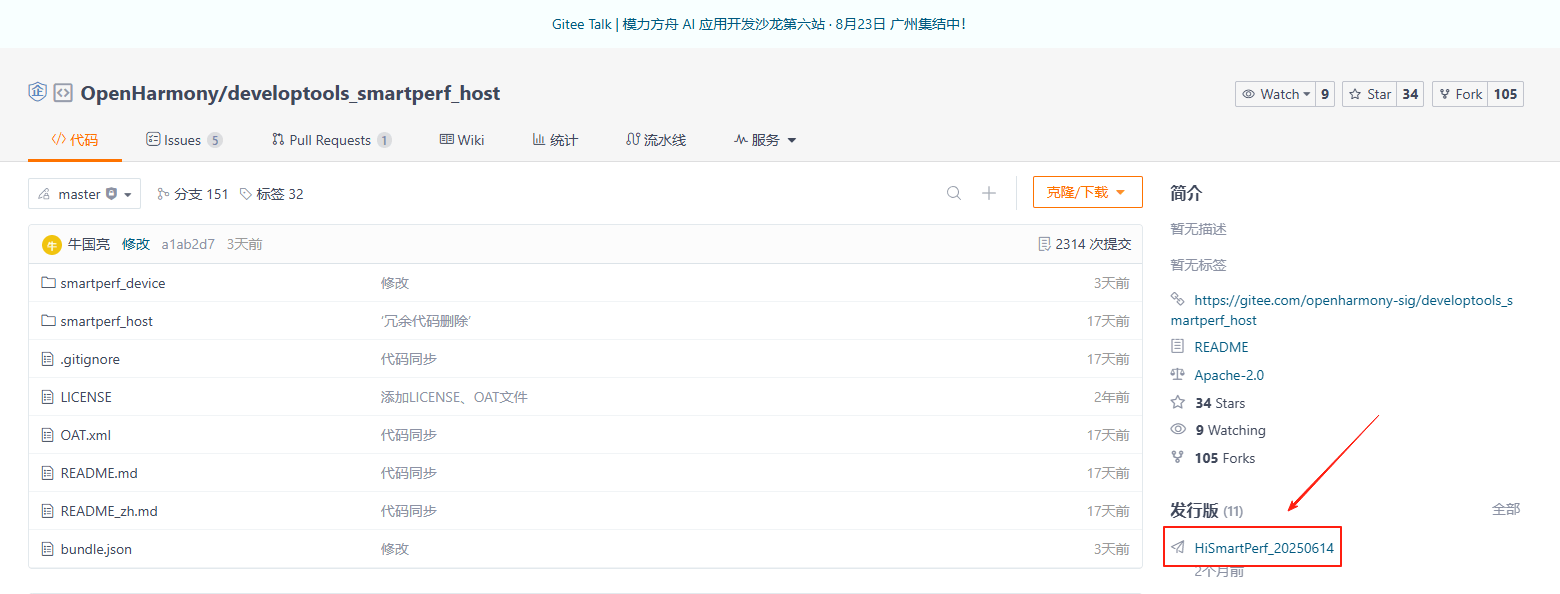1560x594 pixels.
Task: Click the README_zh.md file icon
Action: coord(48,511)
